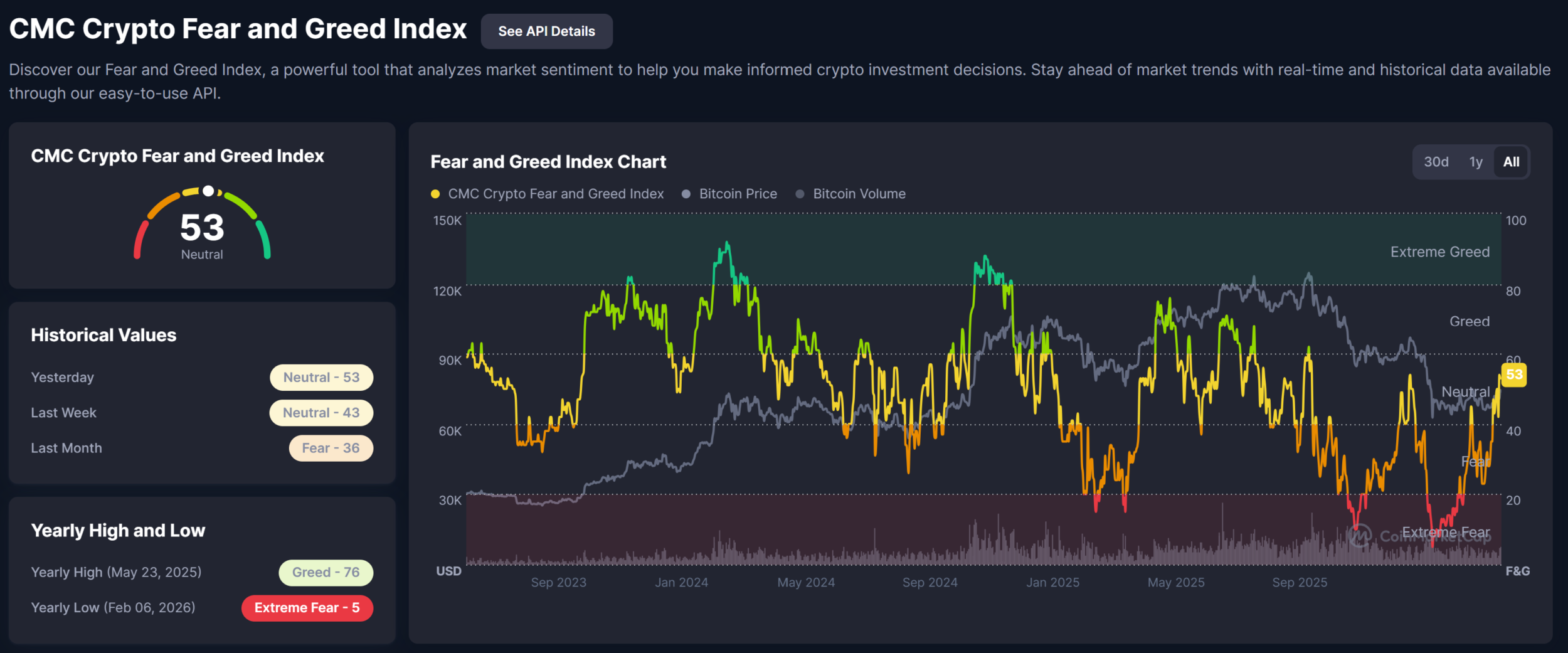Click the yellow Fear and Greed legend dot
1568x653 pixels.
[435, 194]
